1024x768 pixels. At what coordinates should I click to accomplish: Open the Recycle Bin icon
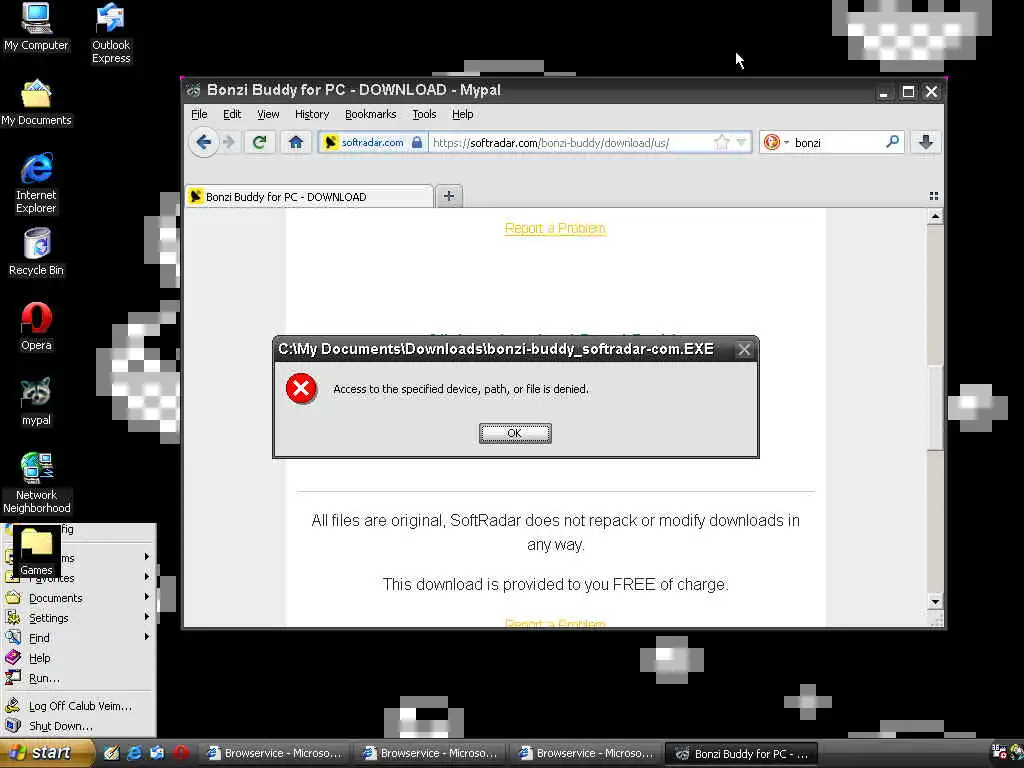[x=36, y=252]
